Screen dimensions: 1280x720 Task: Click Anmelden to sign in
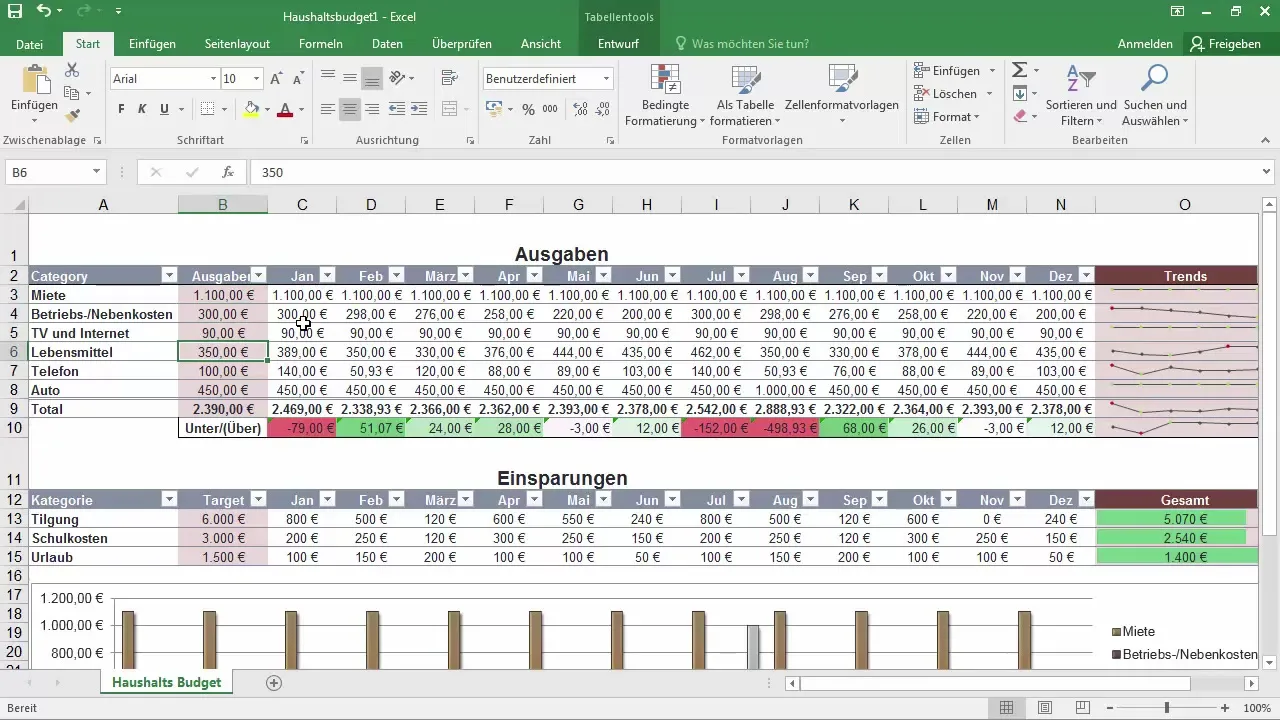[1145, 44]
